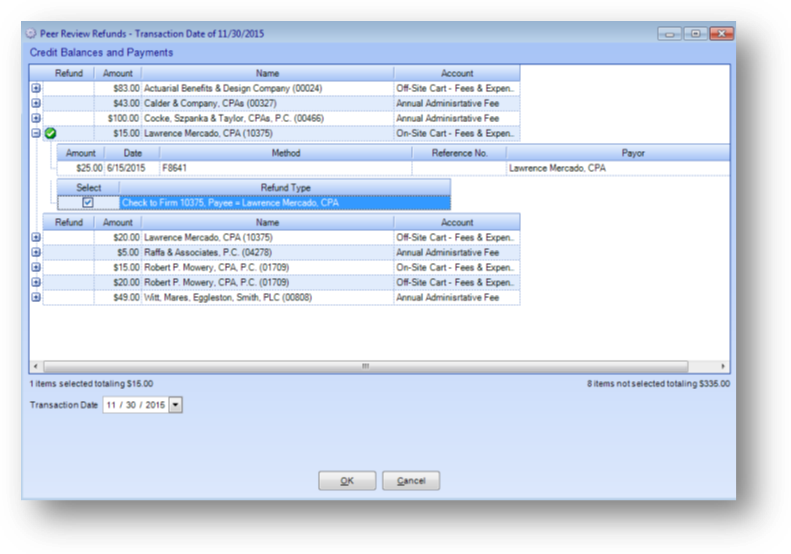
Task: Expand the Raffa & Associates row
Action: click(x=36, y=252)
